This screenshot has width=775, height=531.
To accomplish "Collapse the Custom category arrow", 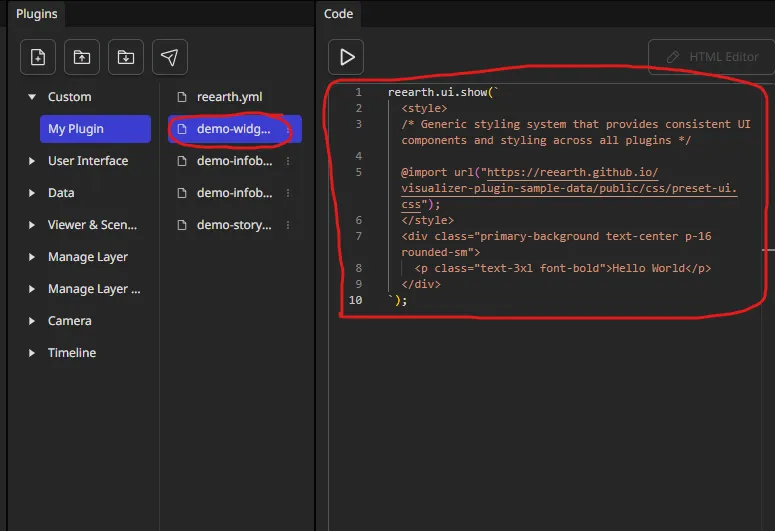I will (32, 97).
